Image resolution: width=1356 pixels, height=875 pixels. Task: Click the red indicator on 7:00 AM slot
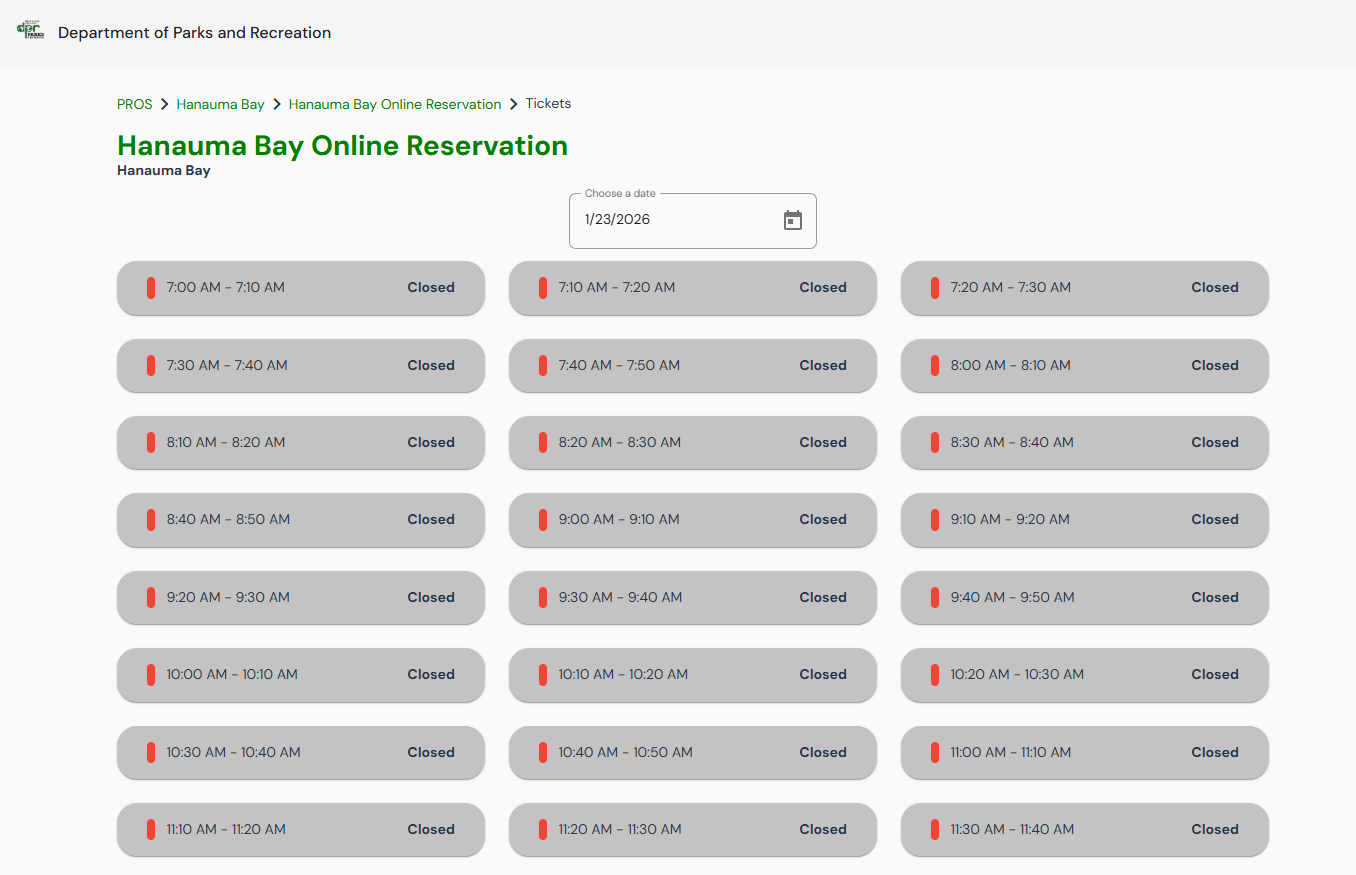[x=151, y=288]
